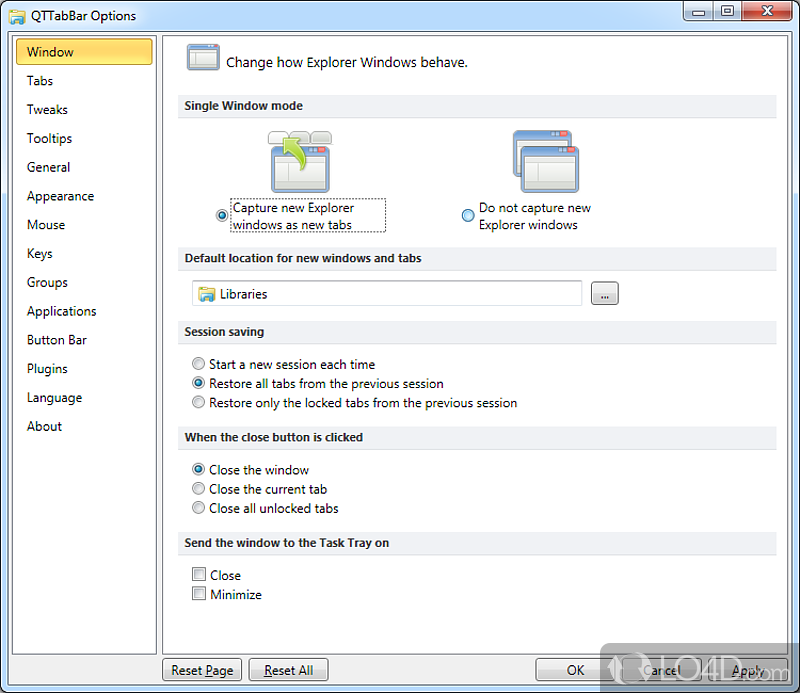The width and height of the screenshot is (800, 693).
Task: Click the Reset All button
Action: click(288, 670)
